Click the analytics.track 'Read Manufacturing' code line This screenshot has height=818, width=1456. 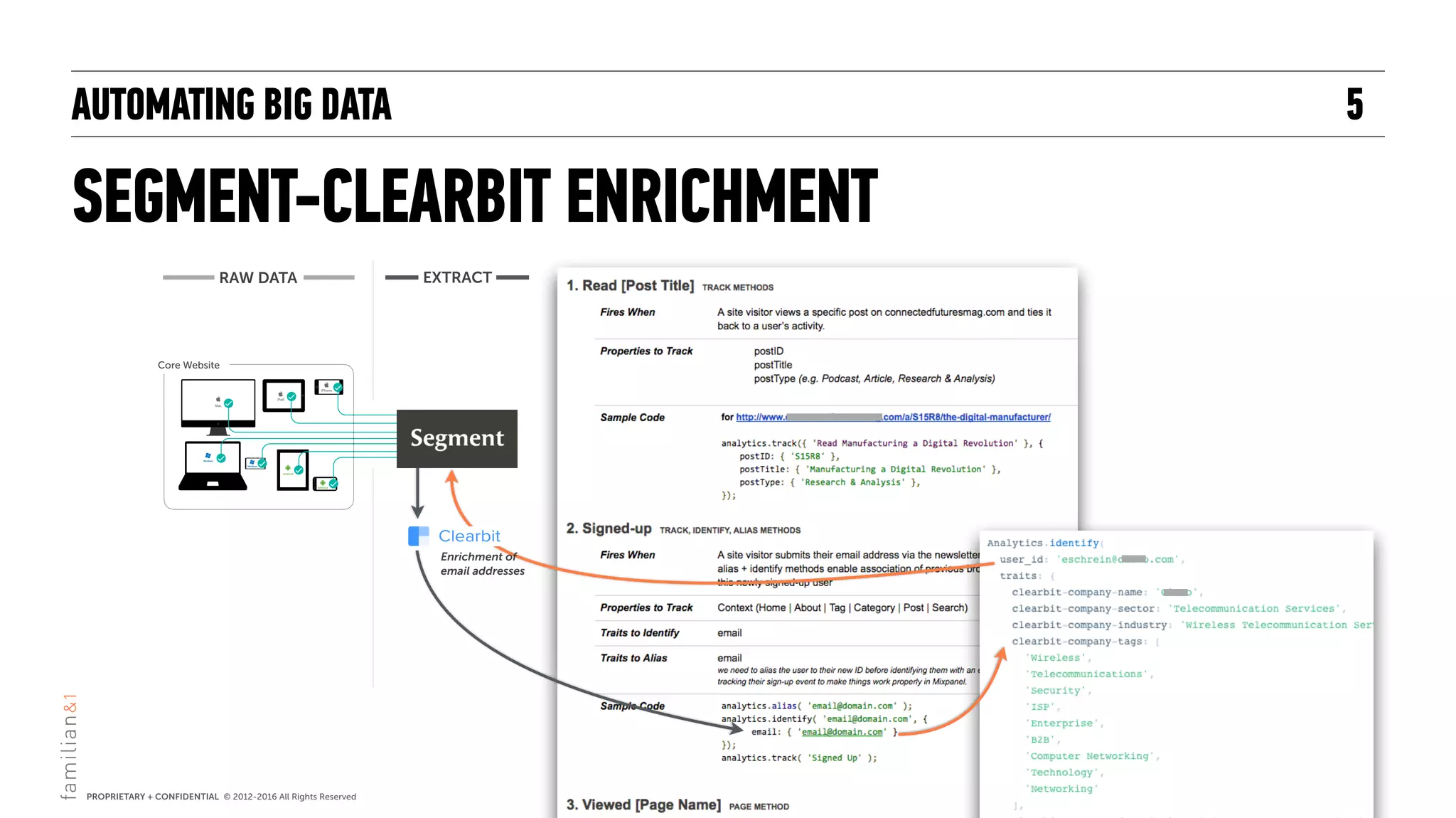coord(882,443)
